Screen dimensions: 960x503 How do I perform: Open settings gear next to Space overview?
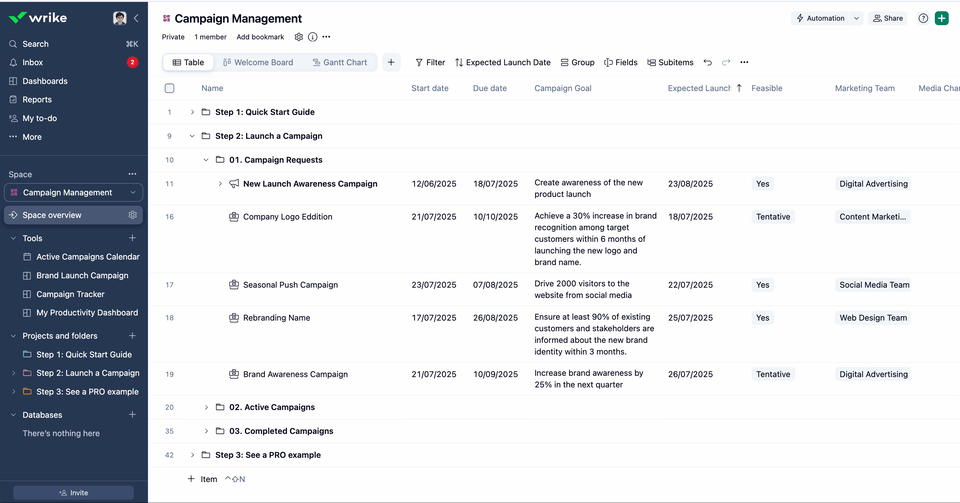coord(132,215)
